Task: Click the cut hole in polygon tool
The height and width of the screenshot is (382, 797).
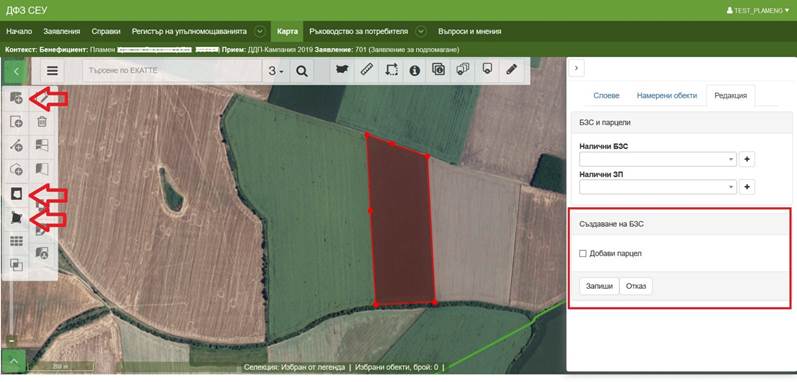Action: coord(17,194)
